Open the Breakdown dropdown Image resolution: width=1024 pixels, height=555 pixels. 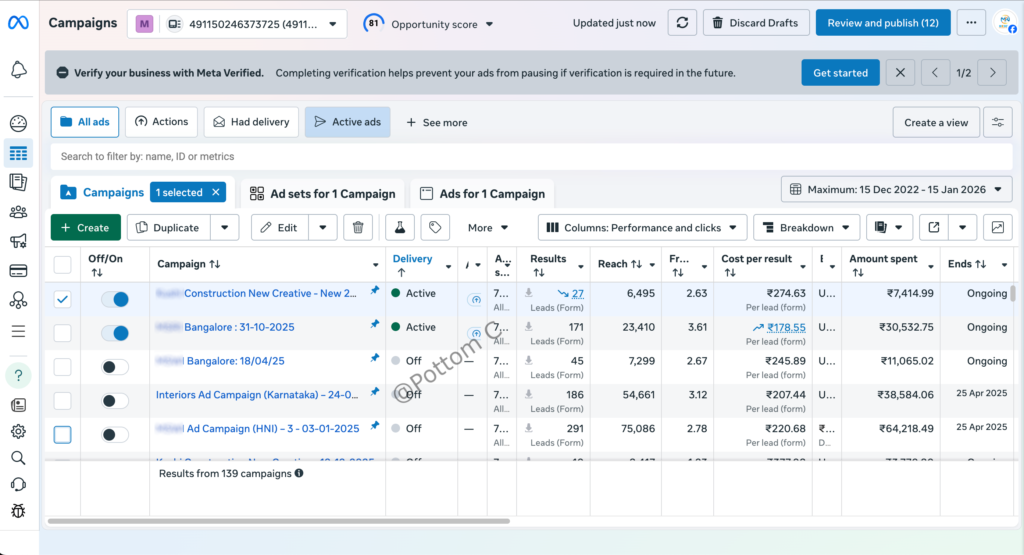(x=806, y=228)
